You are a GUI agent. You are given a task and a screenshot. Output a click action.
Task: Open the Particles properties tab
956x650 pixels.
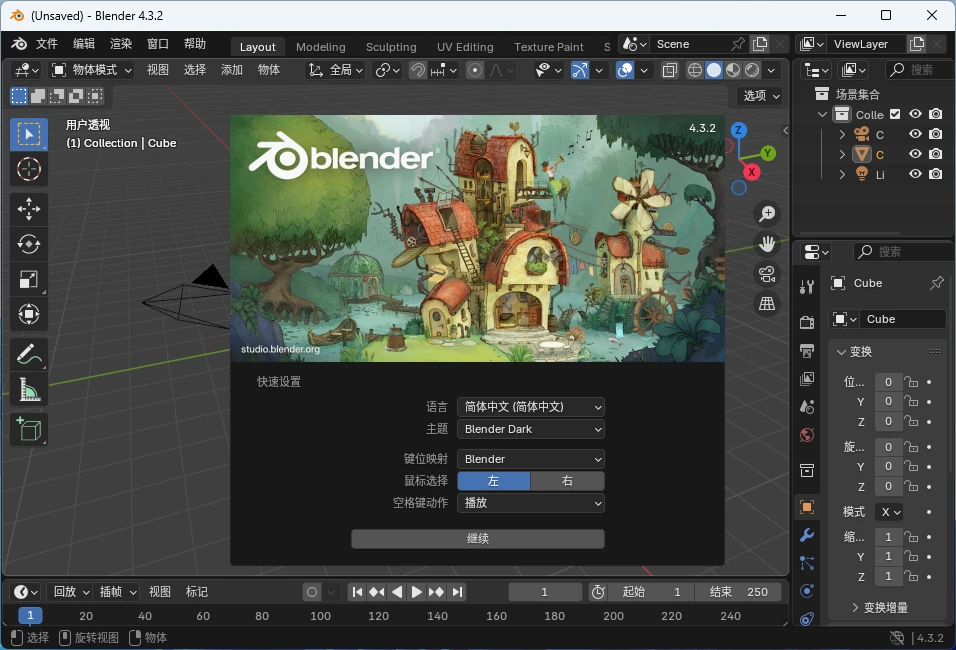(807, 563)
